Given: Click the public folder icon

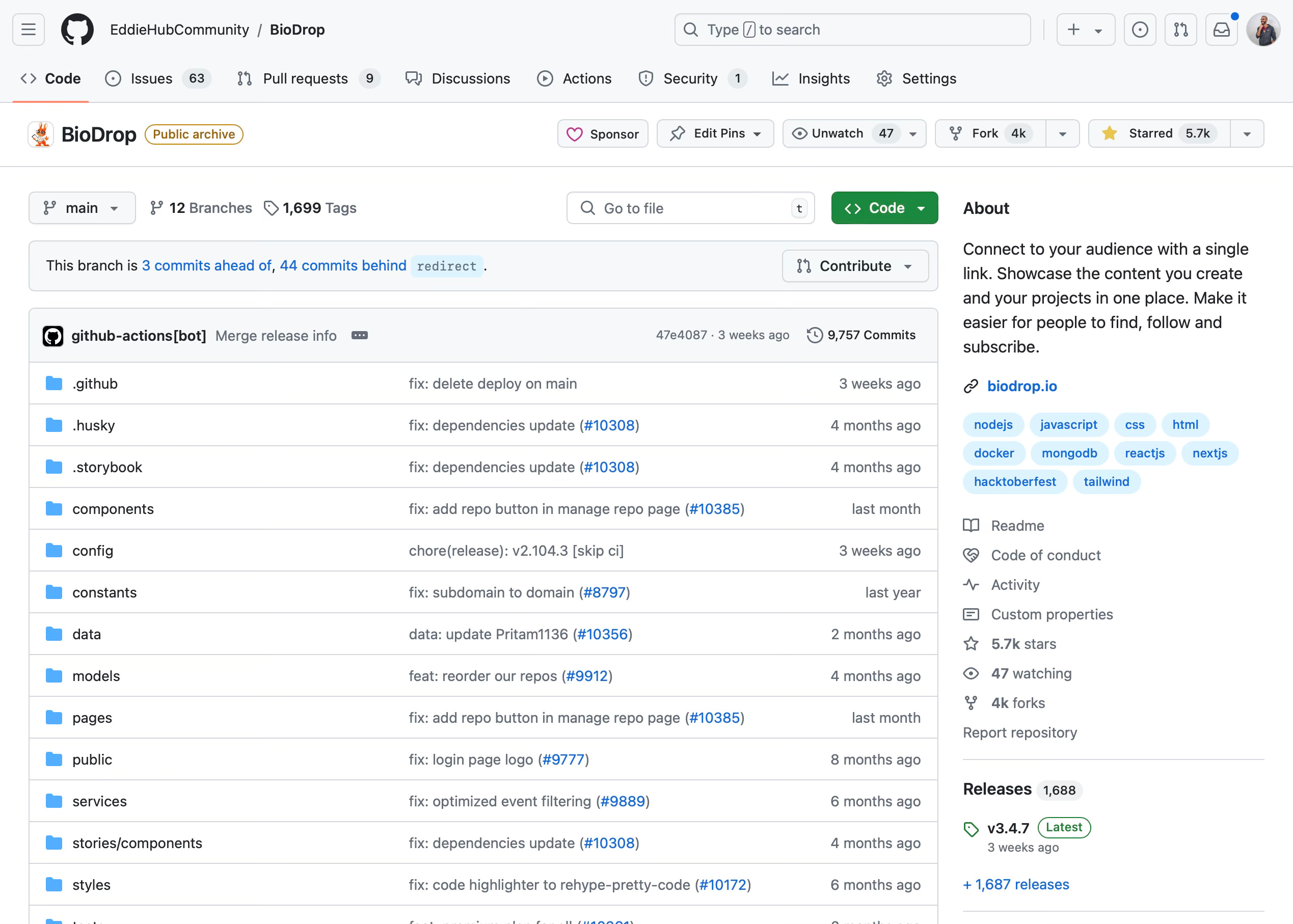Looking at the screenshot, I should click(x=54, y=759).
